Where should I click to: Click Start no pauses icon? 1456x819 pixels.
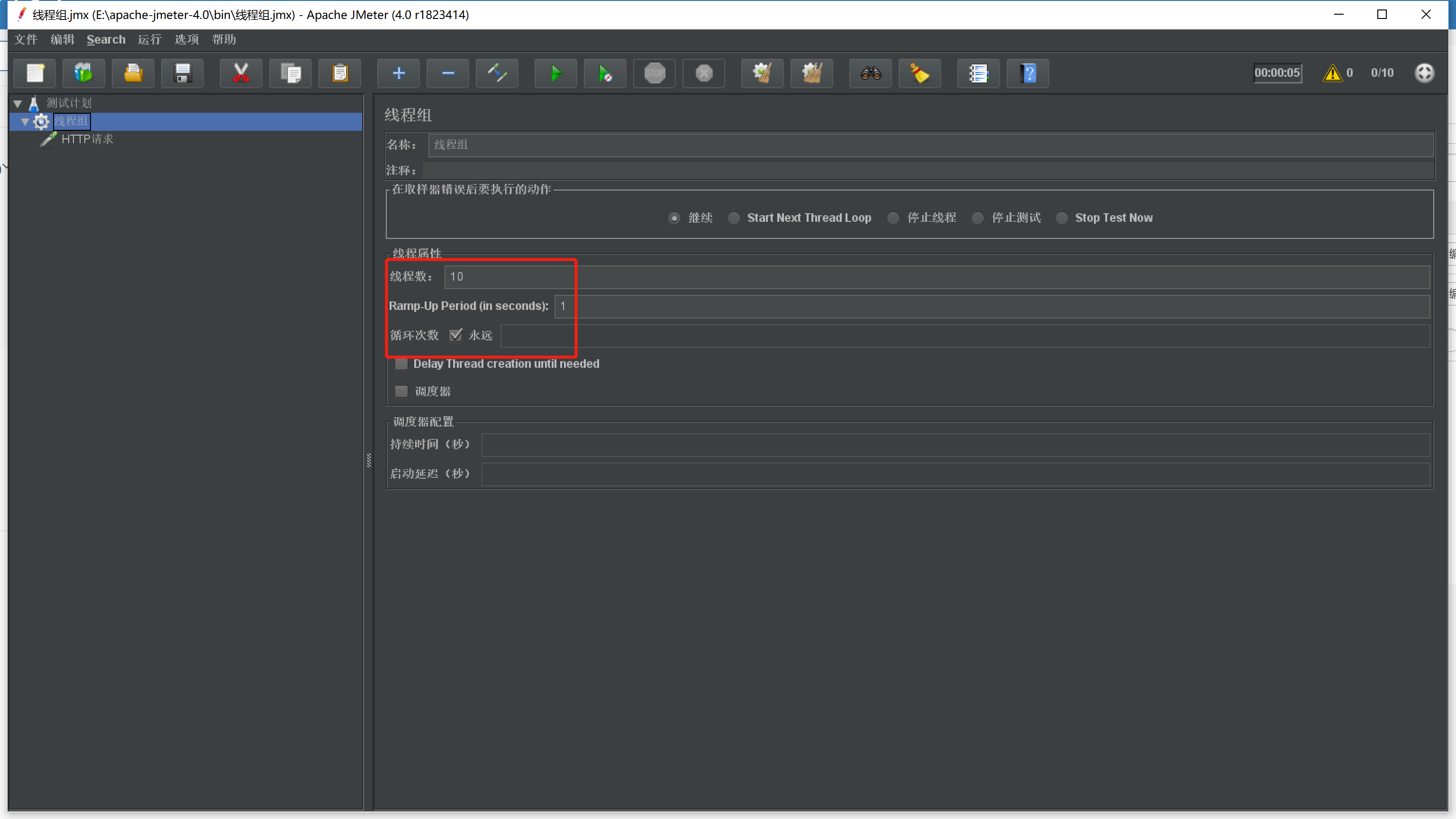(x=605, y=73)
